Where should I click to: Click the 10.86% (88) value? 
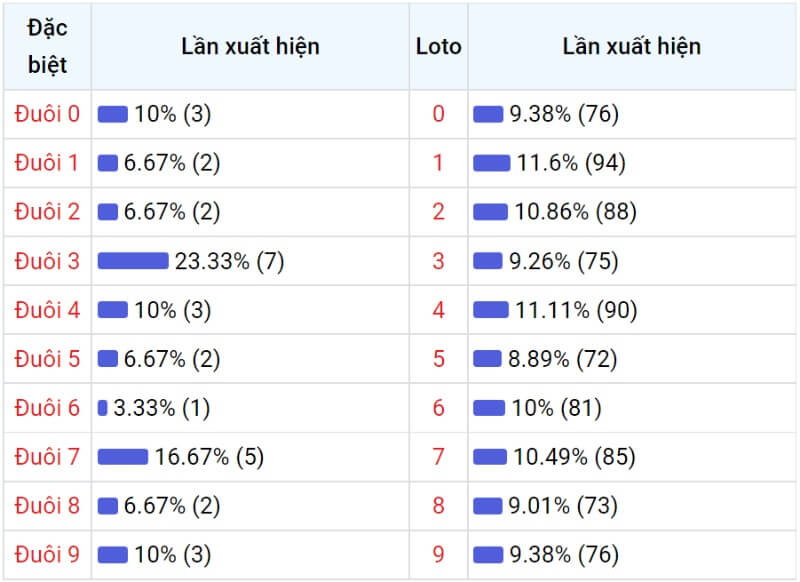coord(576,212)
